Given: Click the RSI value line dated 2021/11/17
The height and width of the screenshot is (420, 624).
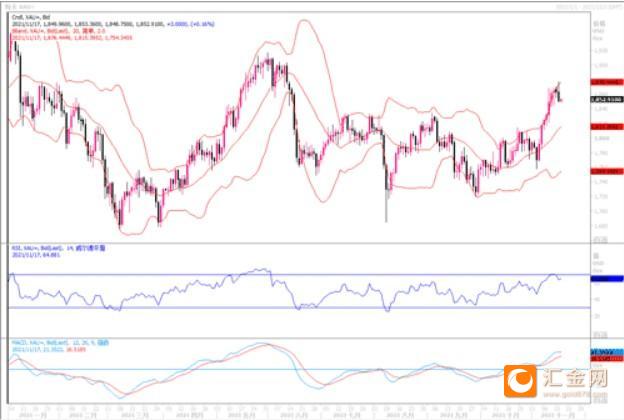Looking at the screenshot, I should coord(36,254).
